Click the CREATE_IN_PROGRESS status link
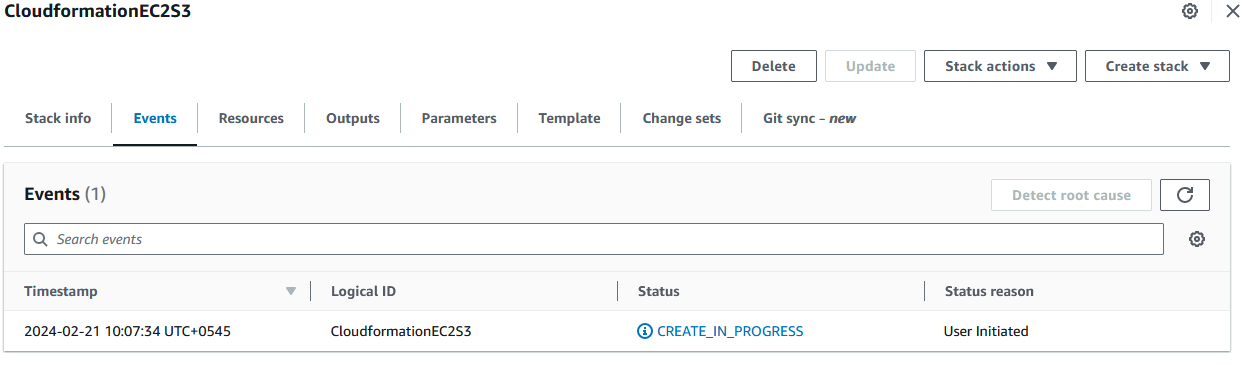 point(730,331)
